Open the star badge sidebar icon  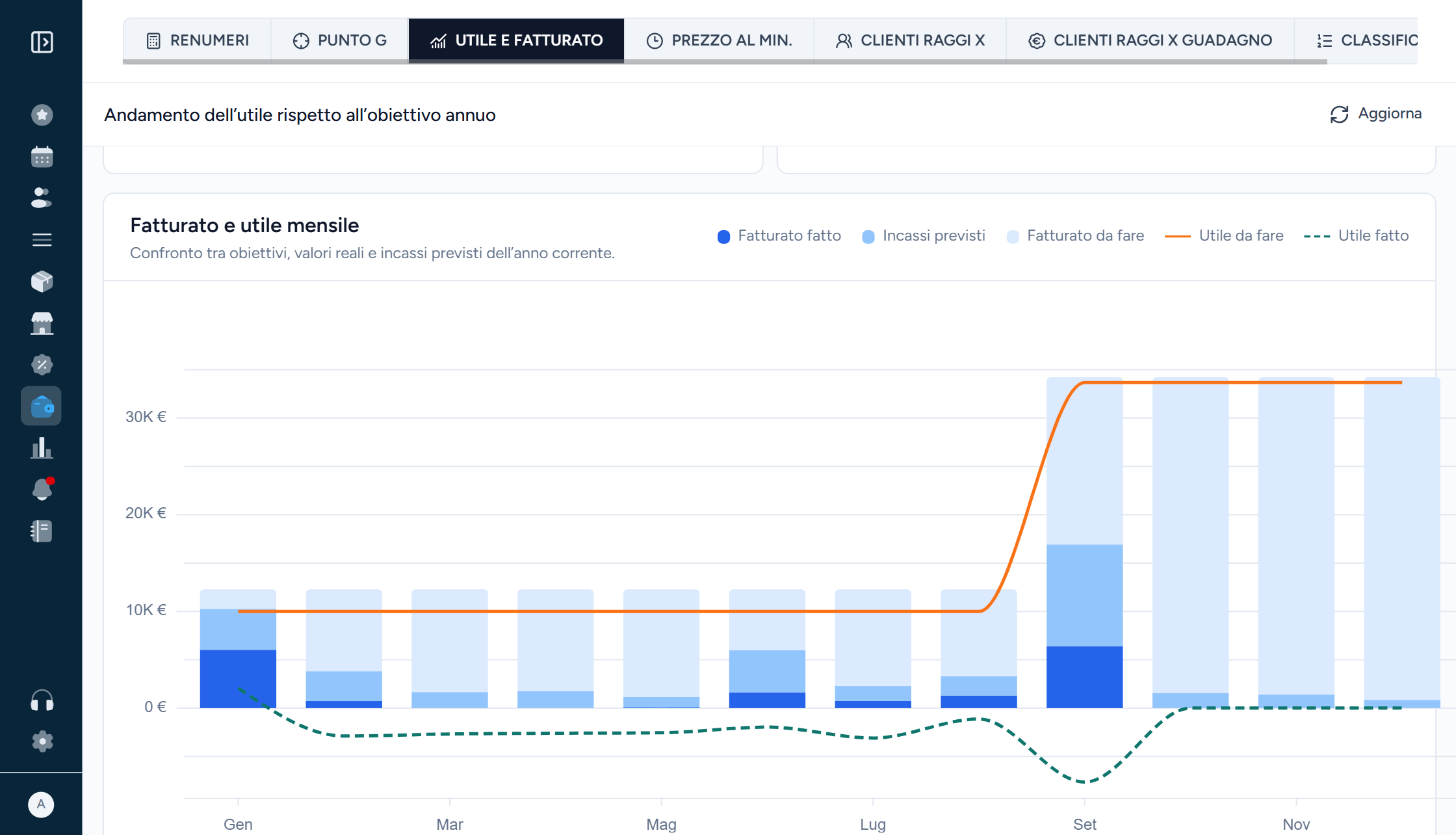[x=42, y=115]
